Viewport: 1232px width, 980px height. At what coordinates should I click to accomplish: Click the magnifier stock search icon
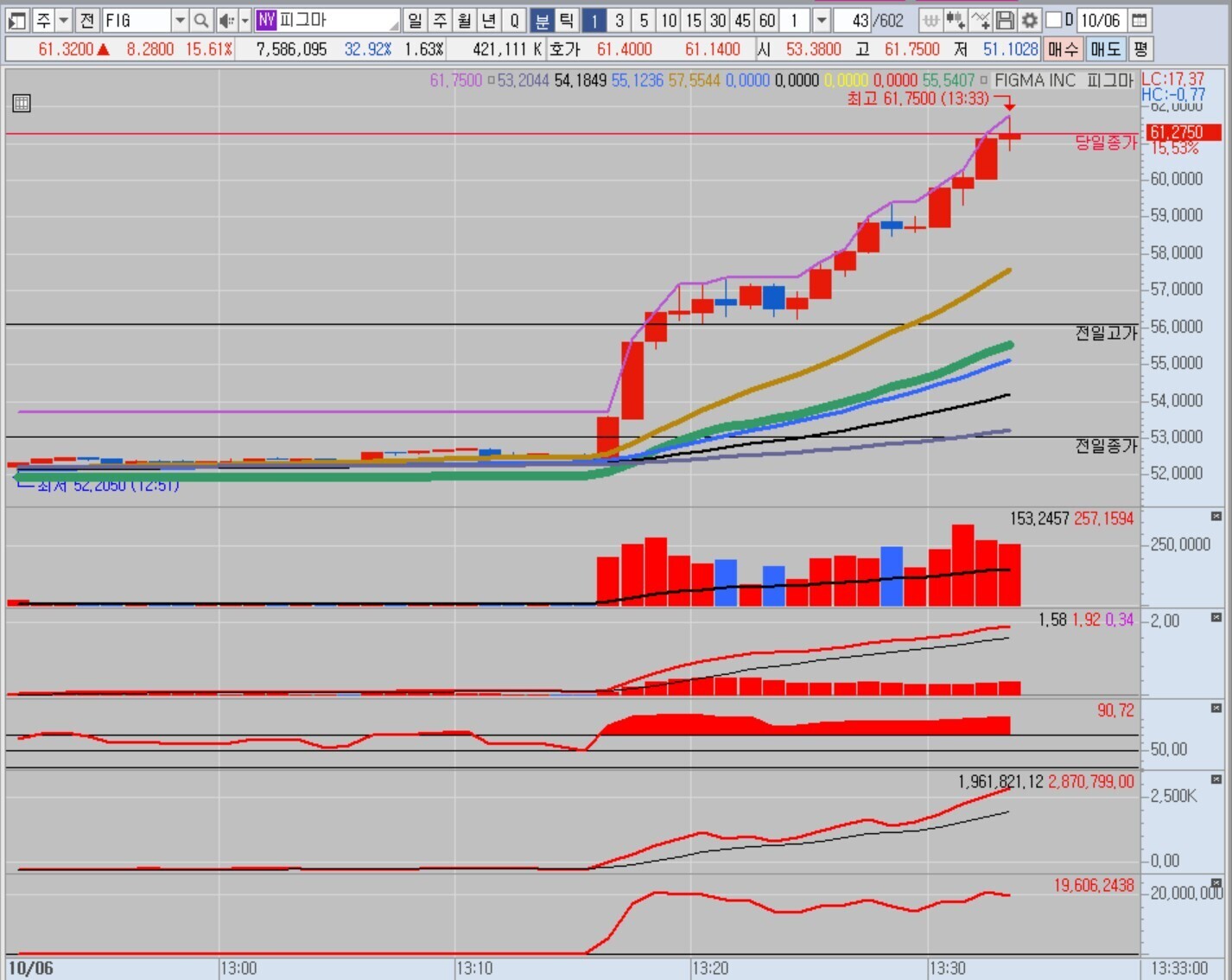pos(200,20)
